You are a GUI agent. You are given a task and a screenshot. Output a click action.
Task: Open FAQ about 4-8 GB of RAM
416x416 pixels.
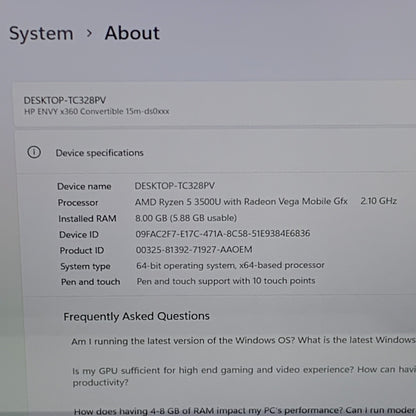pos(245,411)
